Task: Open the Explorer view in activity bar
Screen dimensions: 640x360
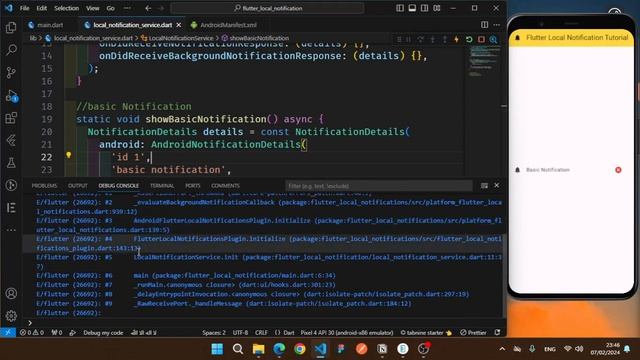Action: coord(11,27)
